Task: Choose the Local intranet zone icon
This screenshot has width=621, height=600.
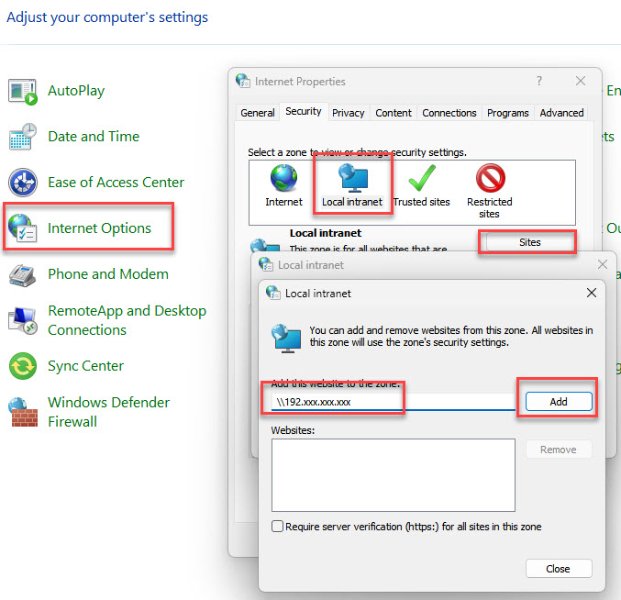Action: pos(352,179)
